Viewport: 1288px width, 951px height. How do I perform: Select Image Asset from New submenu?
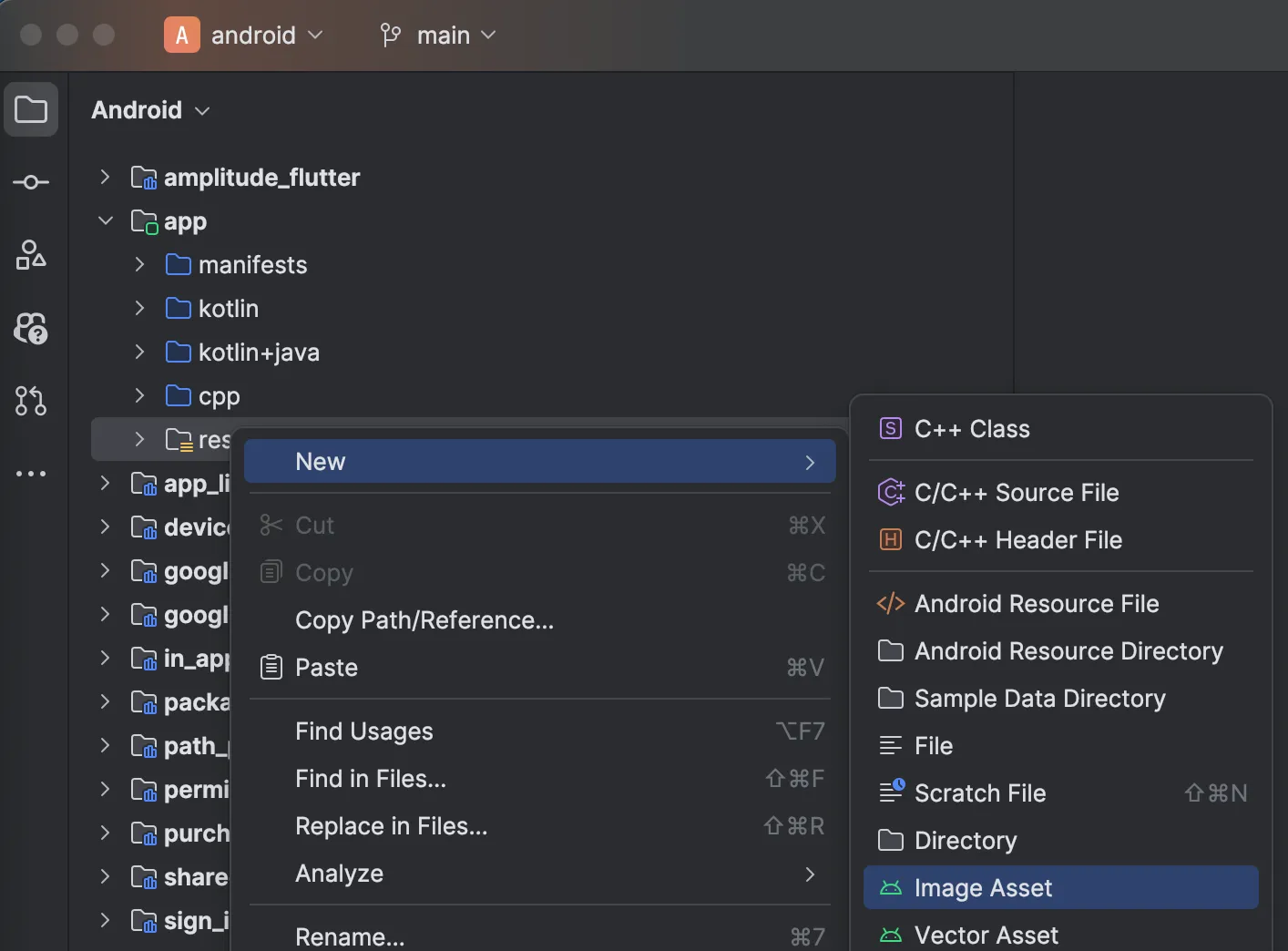coord(982,888)
